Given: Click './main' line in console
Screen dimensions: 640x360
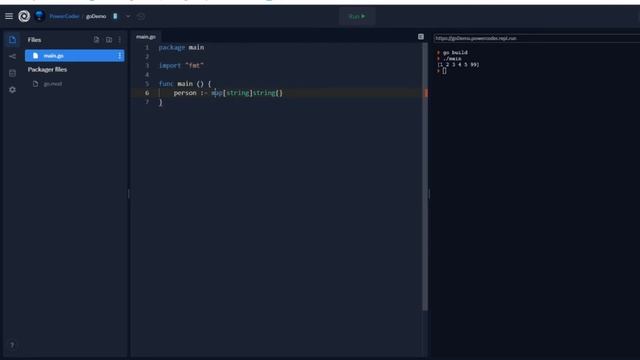Looking at the screenshot, I should coord(452,59).
